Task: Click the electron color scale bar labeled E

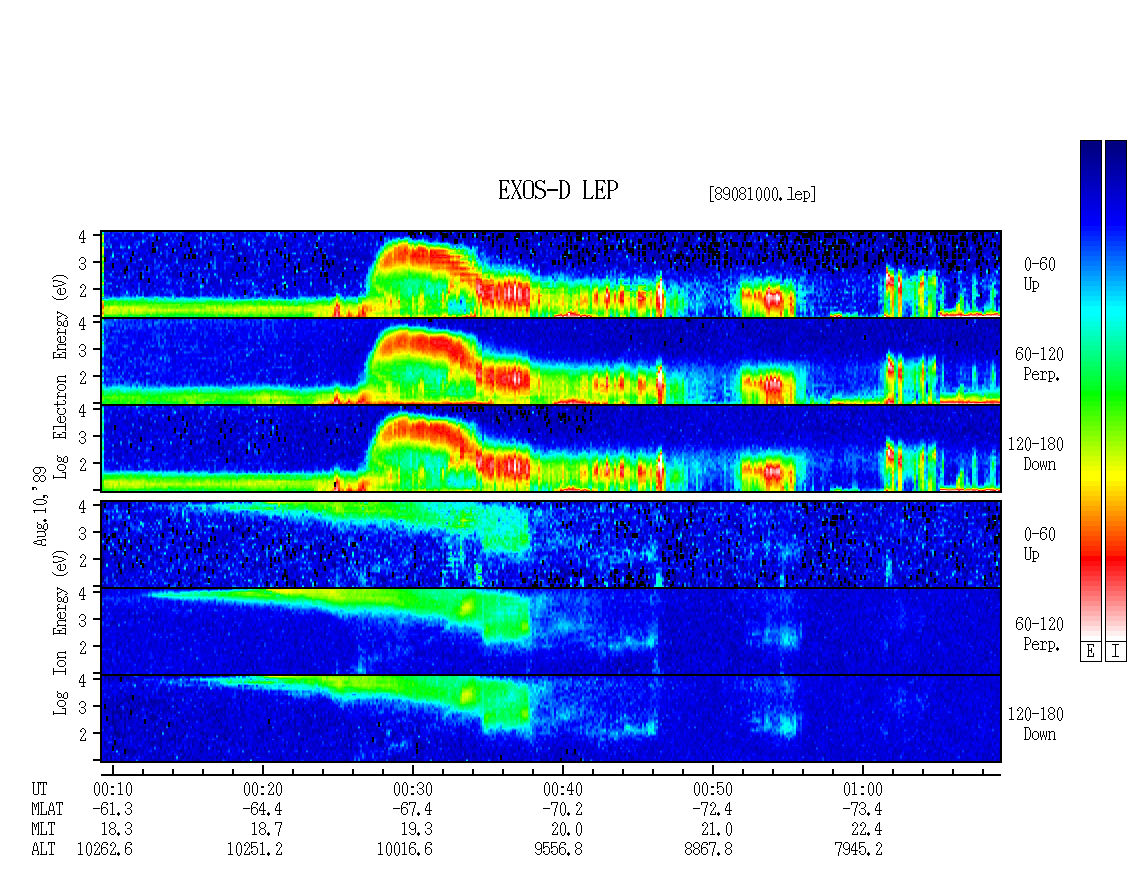Action: 1090,390
